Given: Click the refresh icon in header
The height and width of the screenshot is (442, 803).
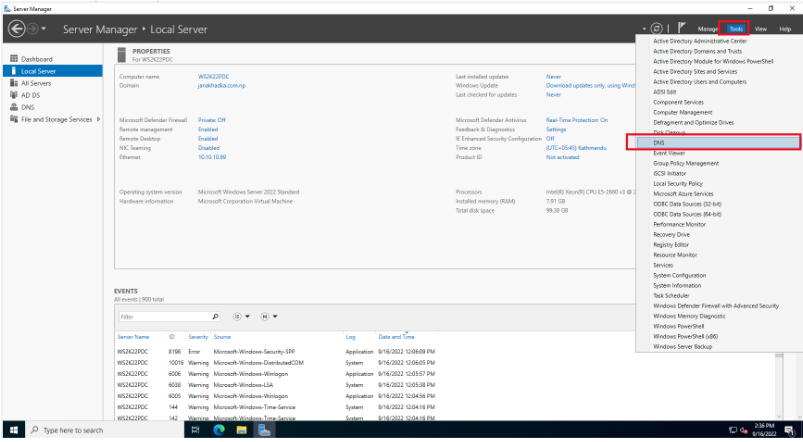Looking at the screenshot, I should pos(656,29).
